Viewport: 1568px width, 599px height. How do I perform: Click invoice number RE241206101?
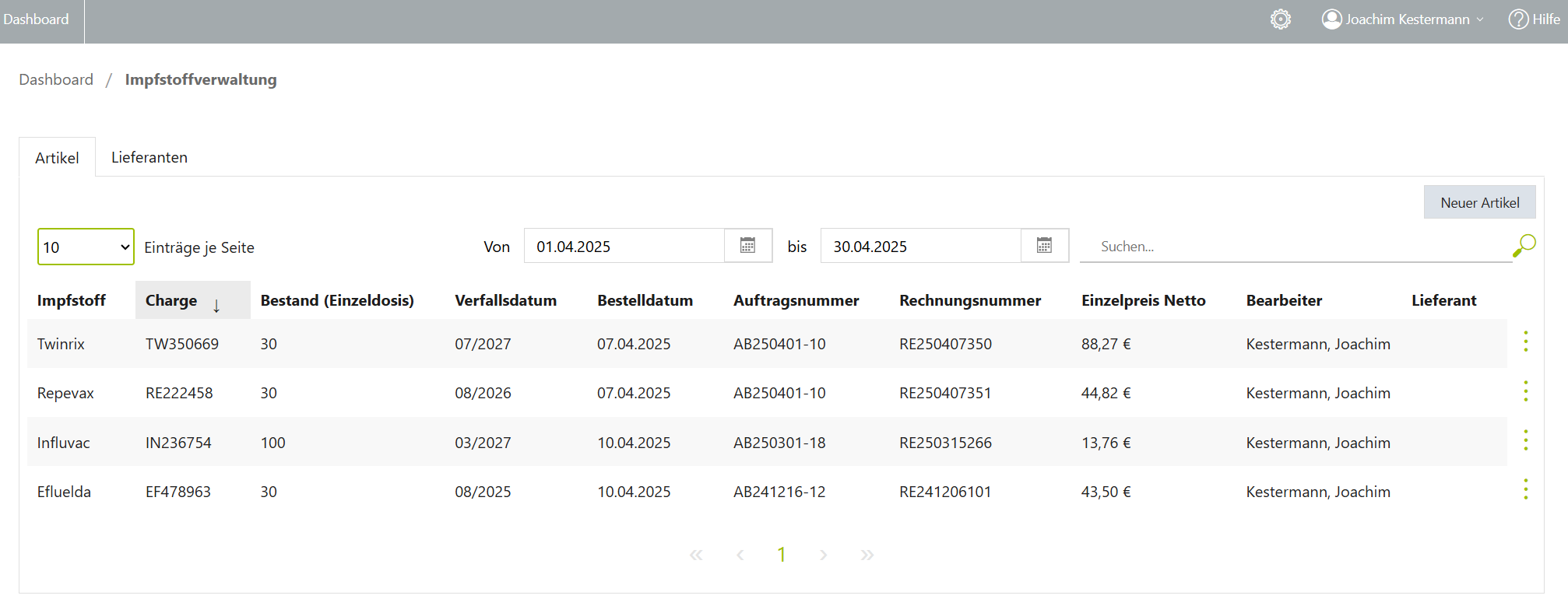click(946, 492)
